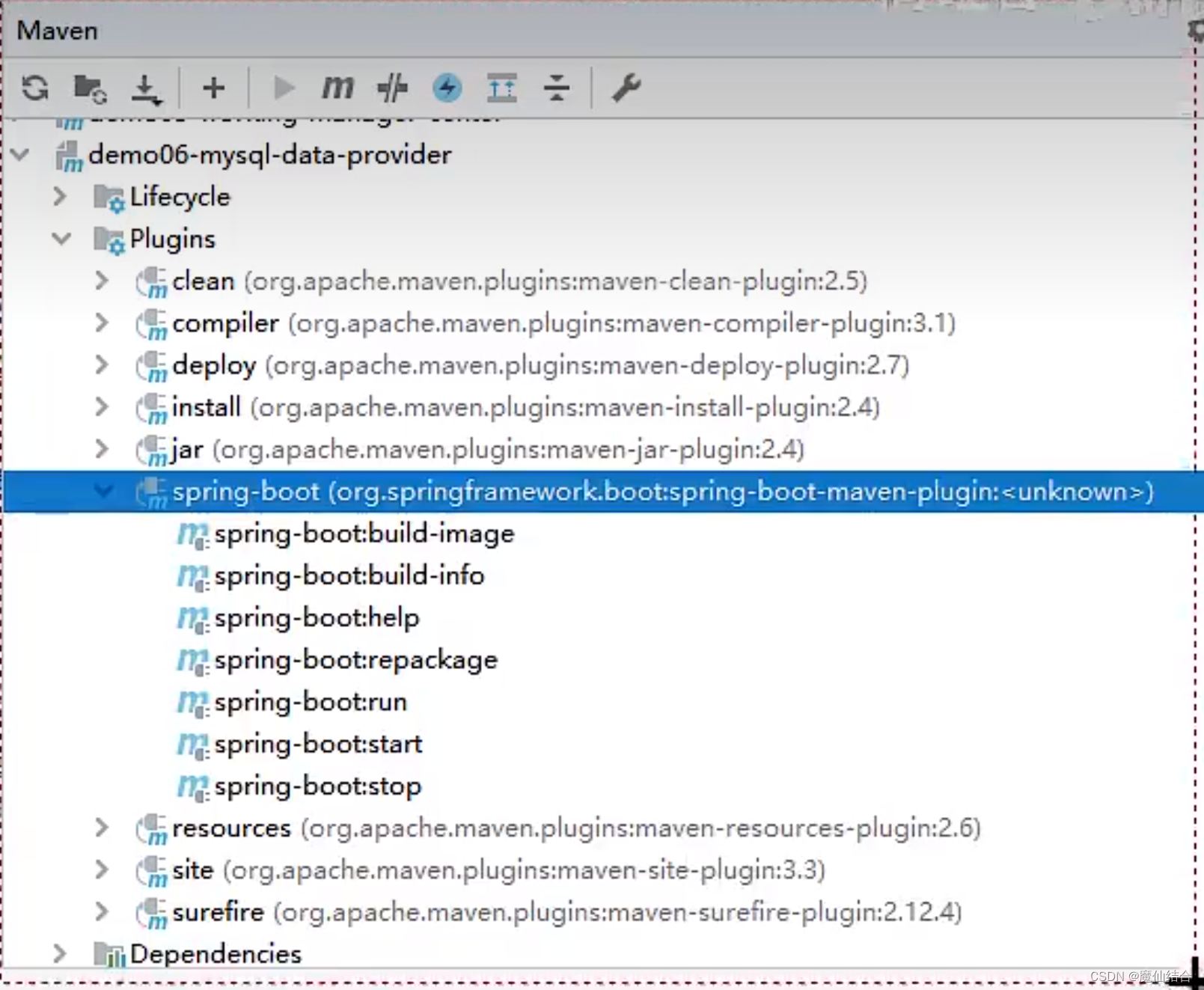Screen dimensions: 1204x990
Task: Click the install plugin icon
Action: click(x=152, y=409)
